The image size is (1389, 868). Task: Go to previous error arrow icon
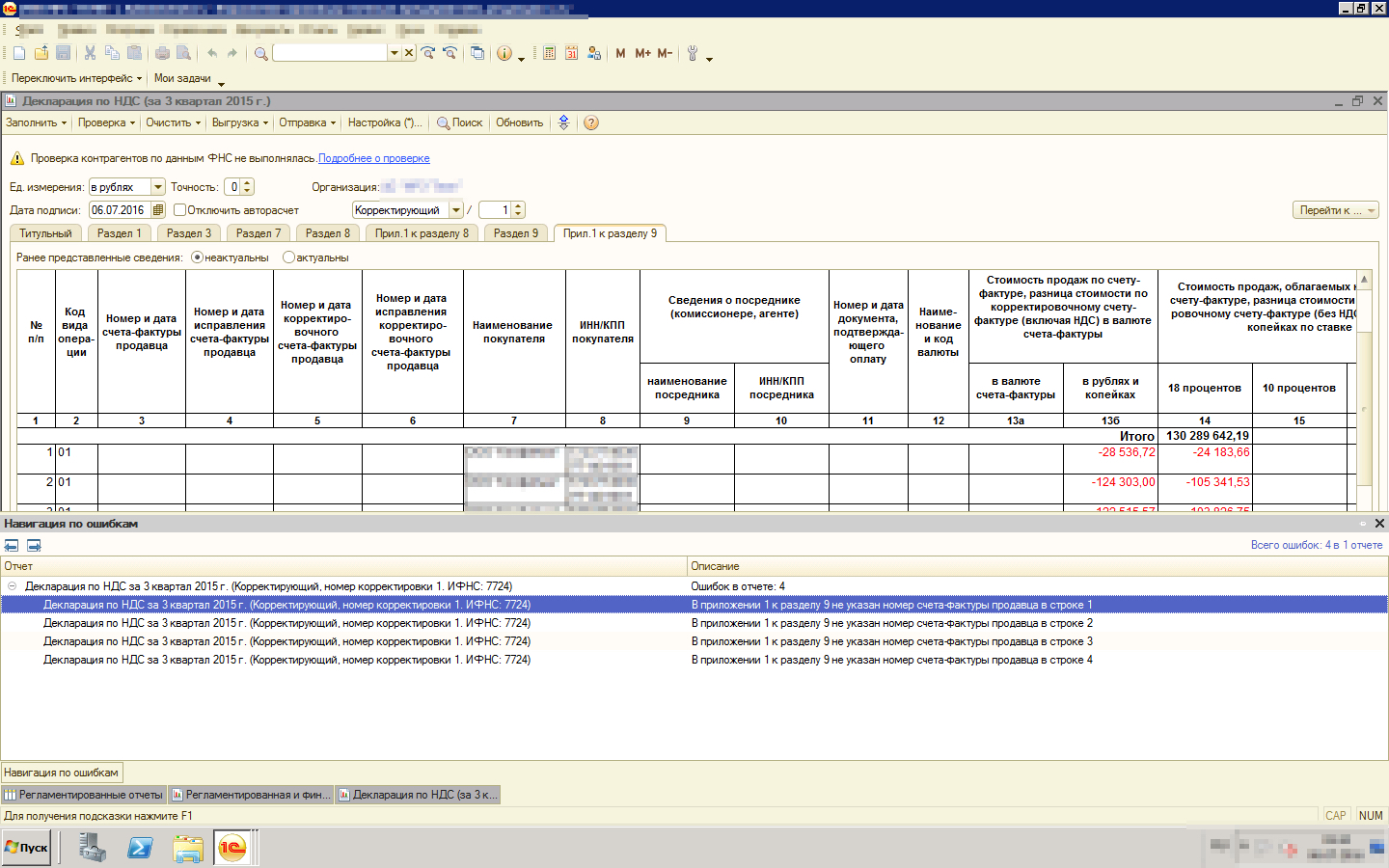(x=12, y=545)
